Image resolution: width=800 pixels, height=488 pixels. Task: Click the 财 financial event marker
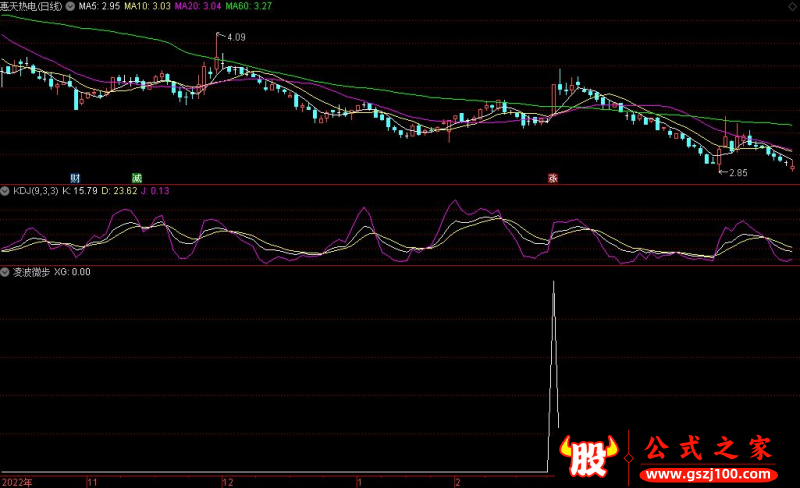coord(76,177)
